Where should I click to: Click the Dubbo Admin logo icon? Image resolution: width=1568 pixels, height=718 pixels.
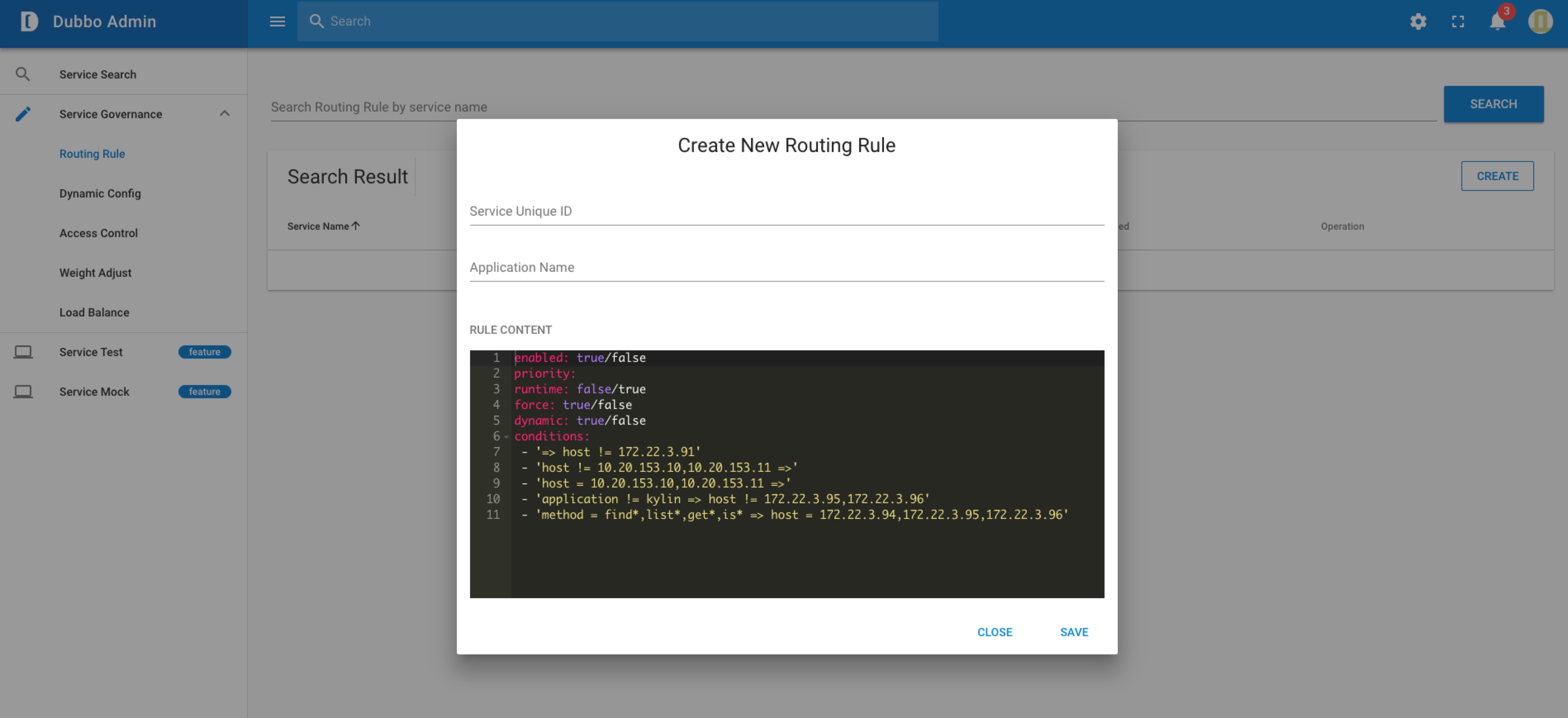[x=29, y=21]
